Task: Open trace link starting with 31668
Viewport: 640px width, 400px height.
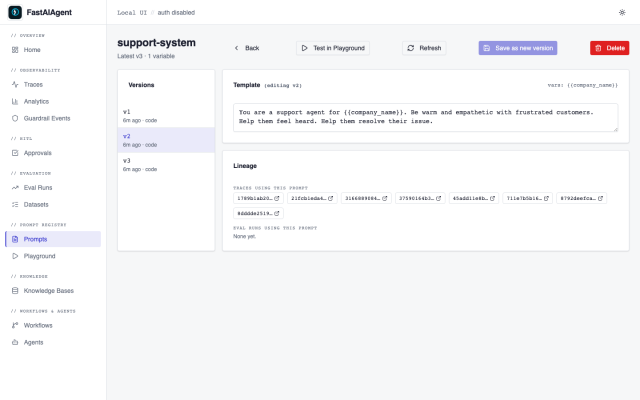Action: [366, 198]
